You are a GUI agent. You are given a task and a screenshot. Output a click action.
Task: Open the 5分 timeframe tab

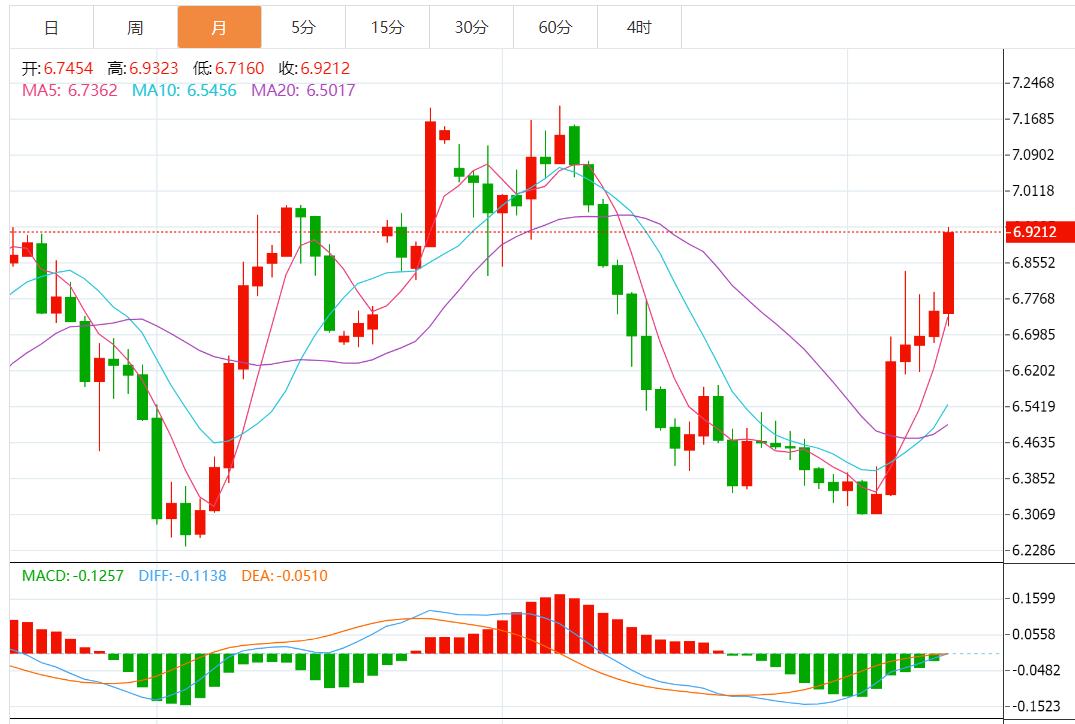tap(303, 27)
